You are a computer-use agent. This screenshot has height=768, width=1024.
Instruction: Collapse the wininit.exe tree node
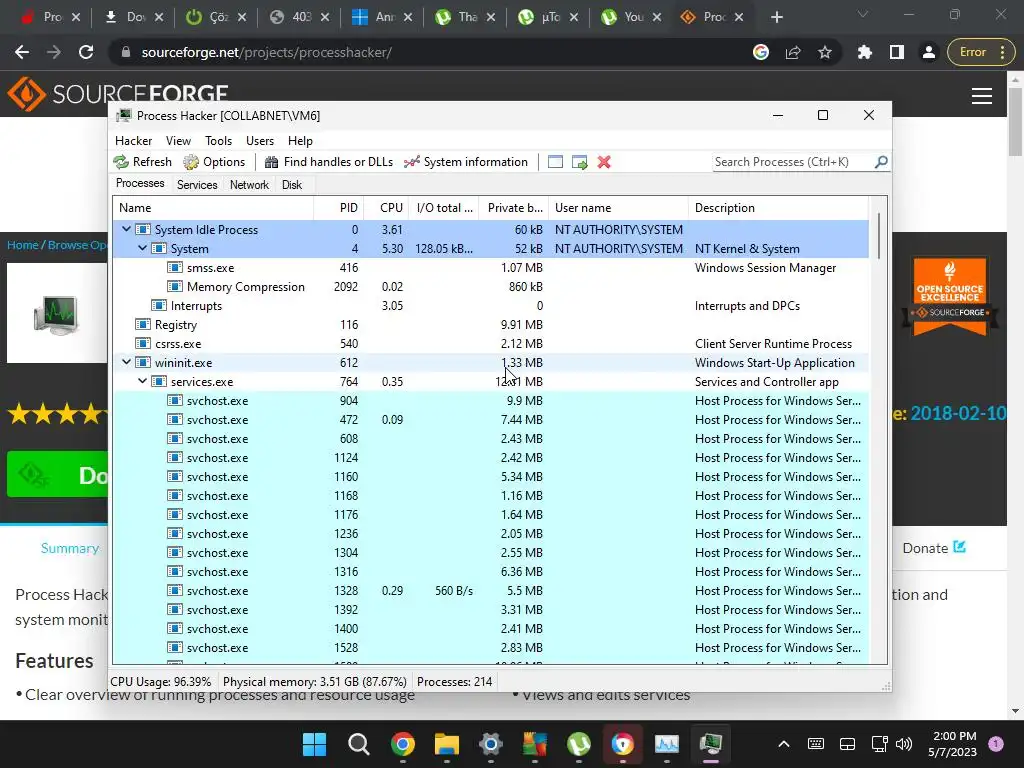coord(127,362)
